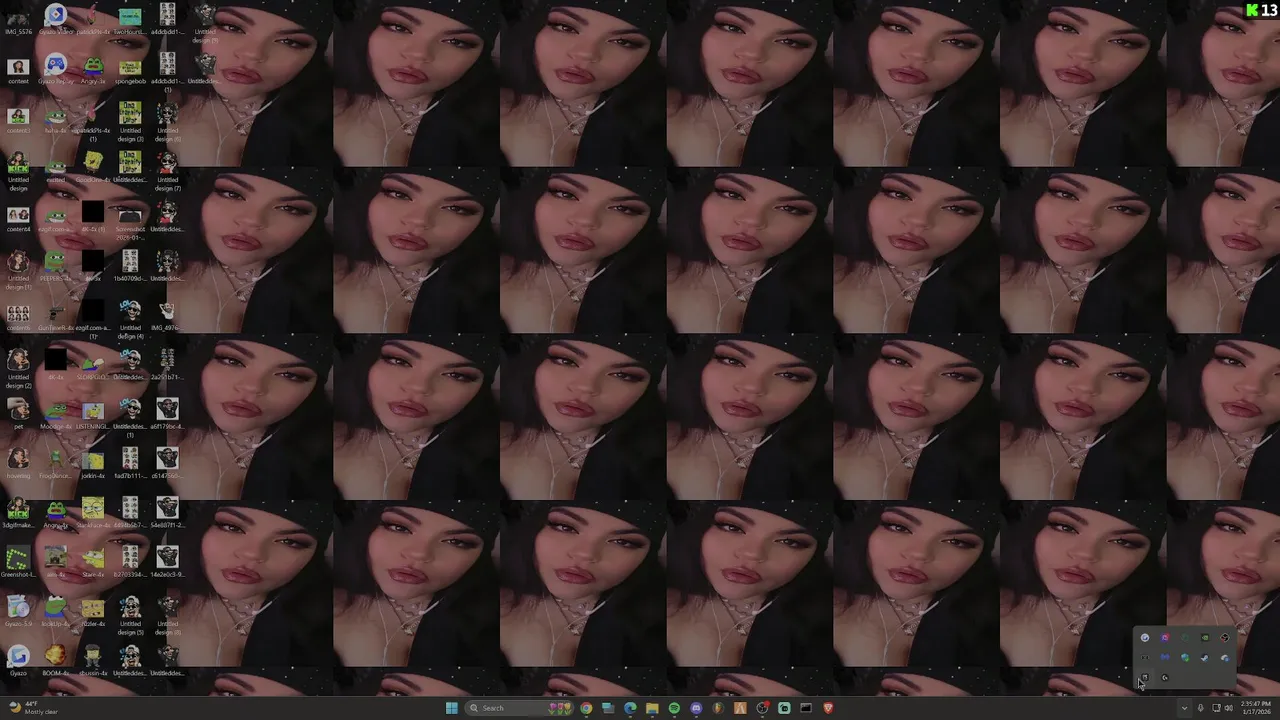This screenshot has width=1280, height=720.
Task: Select the Untitled design (5) file
Action: click(x=130, y=614)
